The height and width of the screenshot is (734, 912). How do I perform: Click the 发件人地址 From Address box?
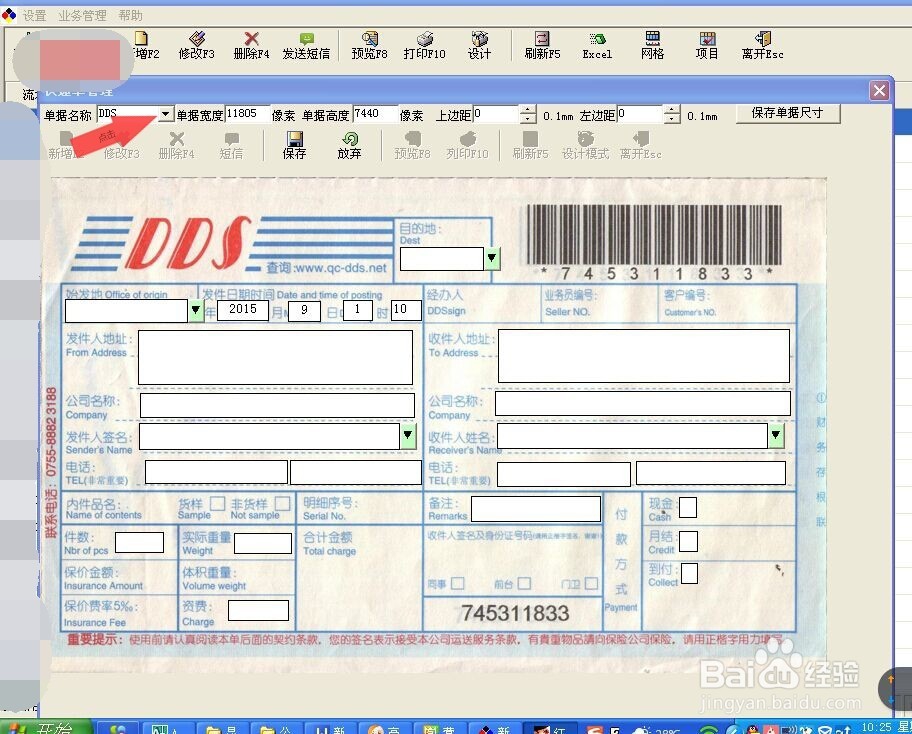275,358
